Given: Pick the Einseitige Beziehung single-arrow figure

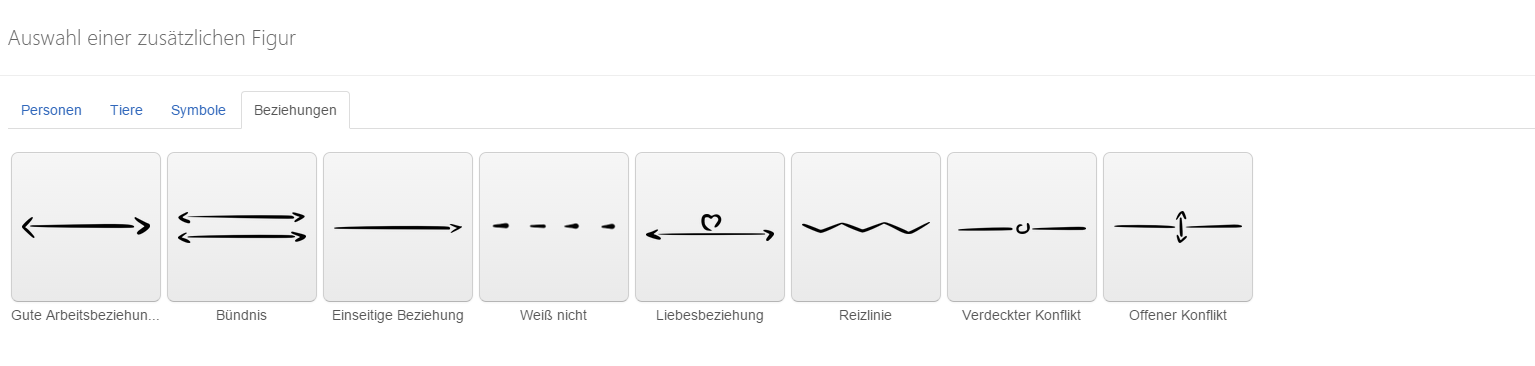Looking at the screenshot, I should 398,227.
